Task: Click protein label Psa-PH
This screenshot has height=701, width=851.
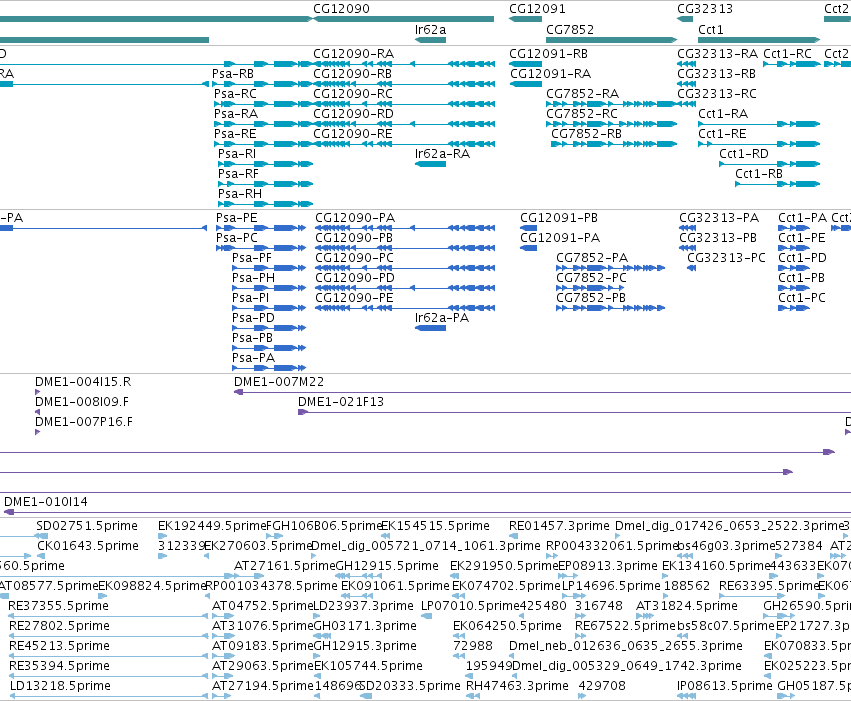Action: (253, 278)
